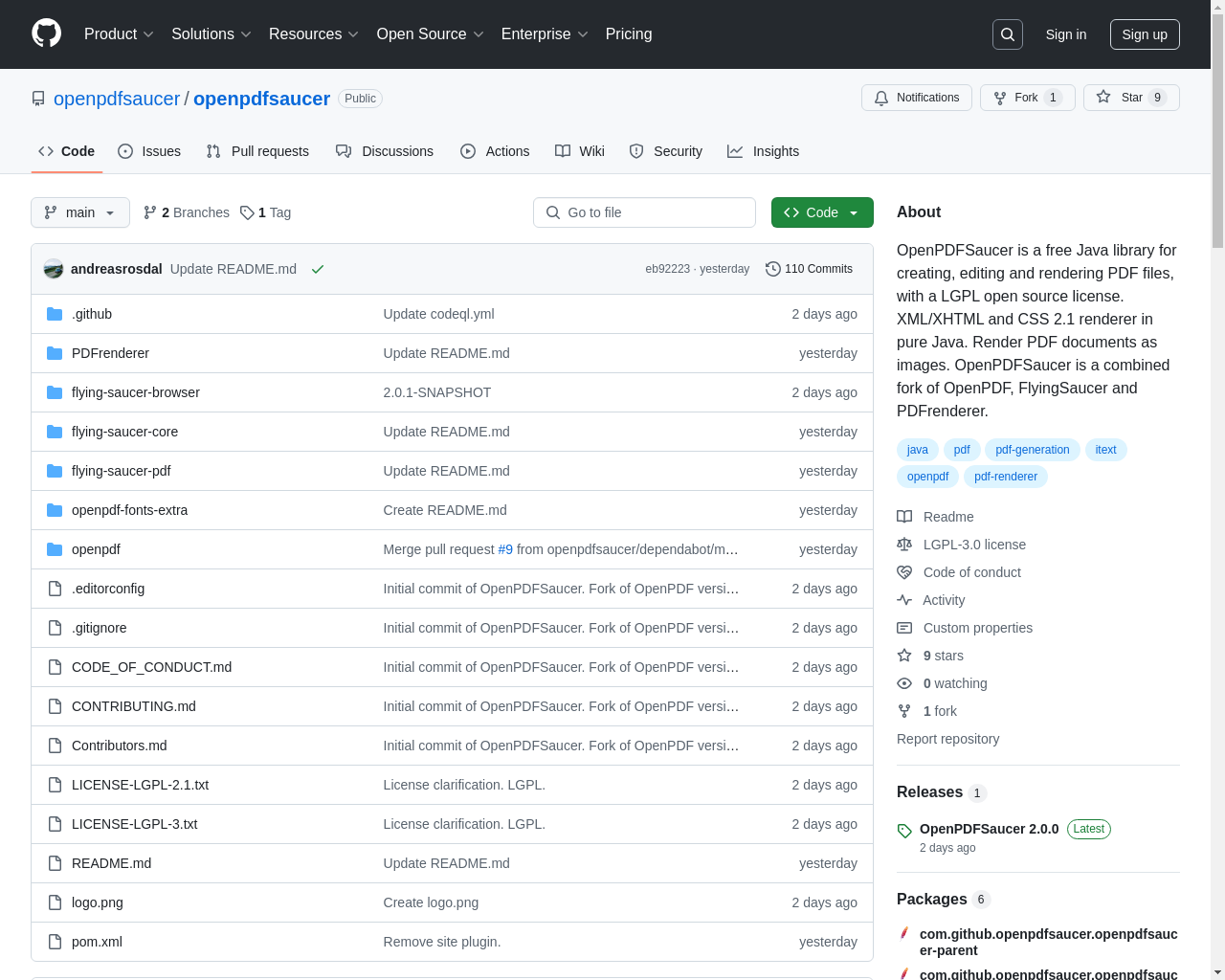Image resolution: width=1225 pixels, height=980 pixels.
Task: Switch to the Pull requests tab
Action: pyautogui.click(x=257, y=151)
